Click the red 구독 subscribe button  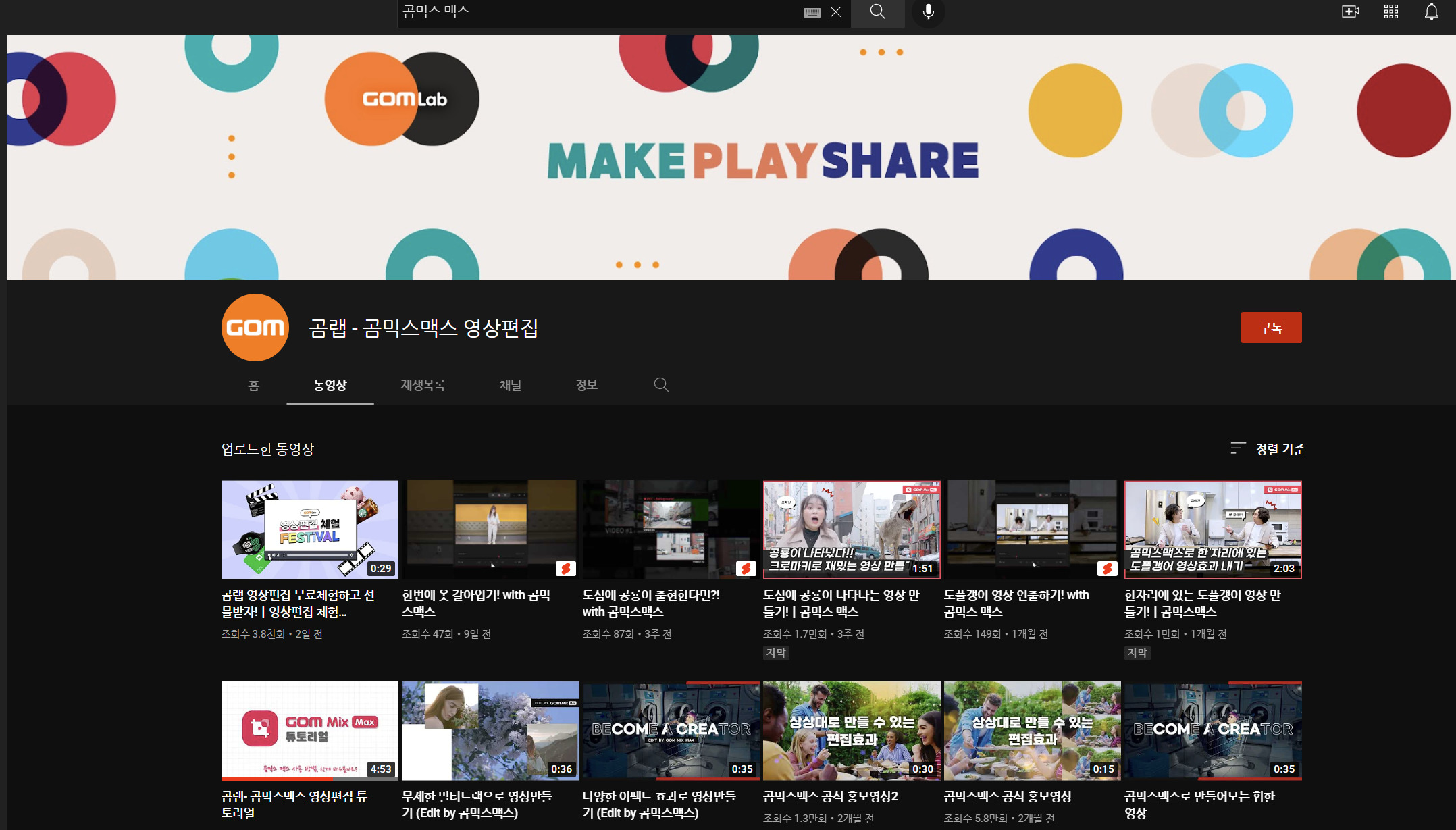[x=1271, y=328]
